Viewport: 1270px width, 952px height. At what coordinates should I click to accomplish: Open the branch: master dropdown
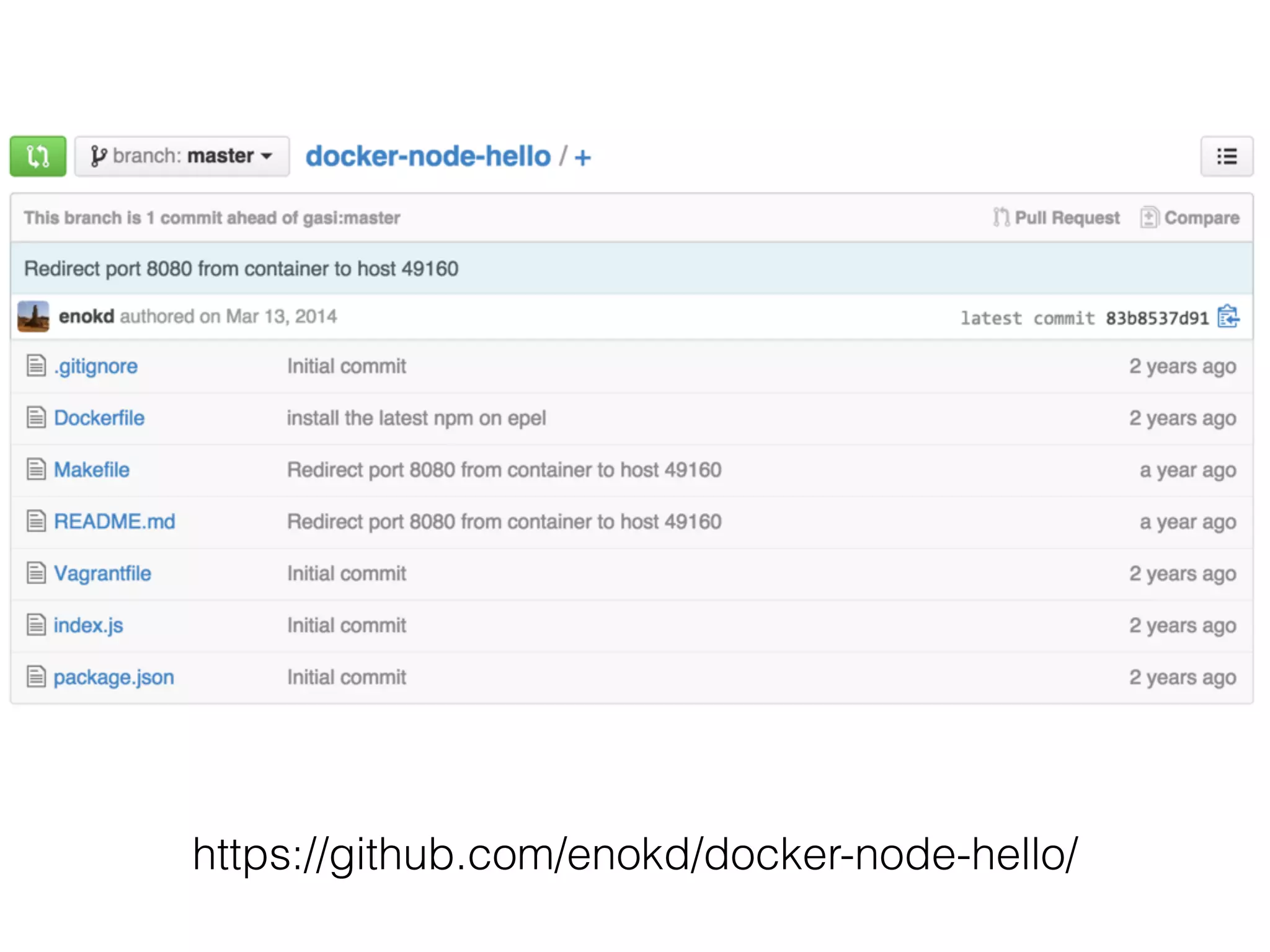click(x=182, y=156)
